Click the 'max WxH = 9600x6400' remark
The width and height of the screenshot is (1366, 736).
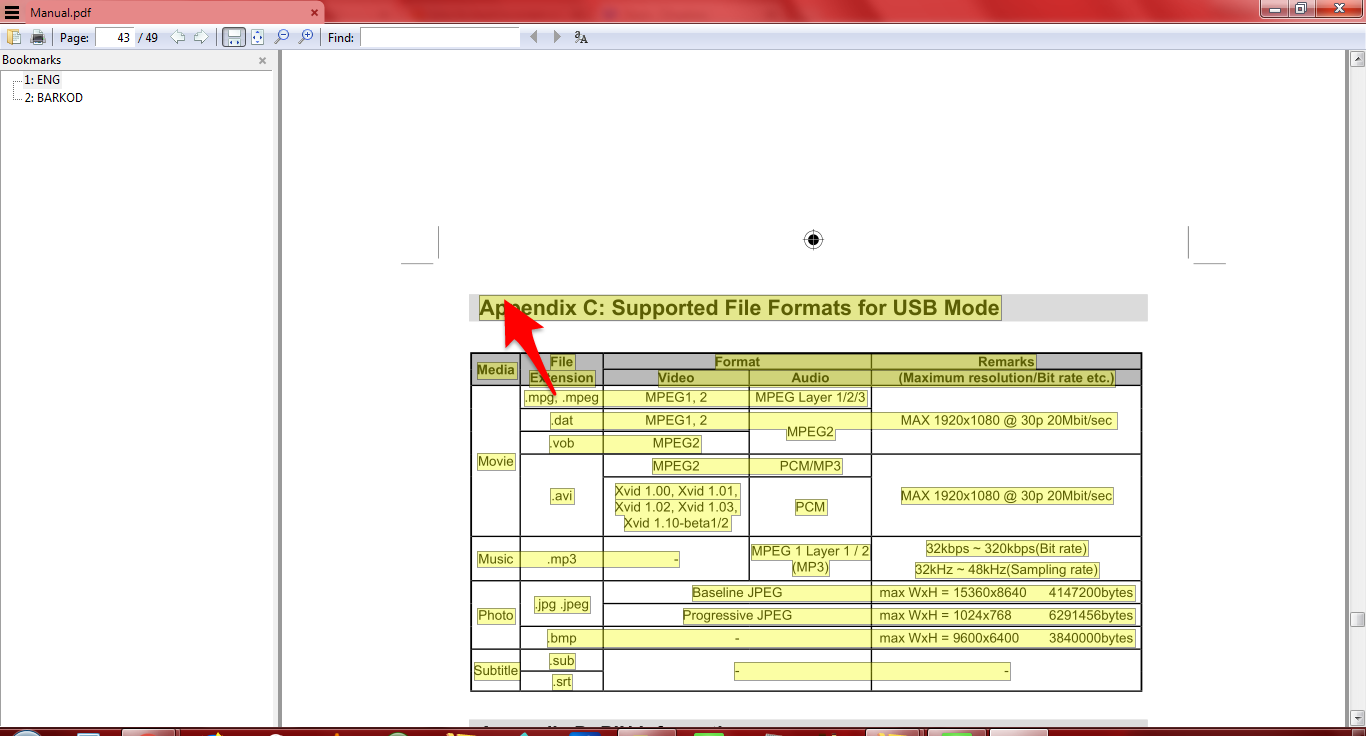point(949,638)
